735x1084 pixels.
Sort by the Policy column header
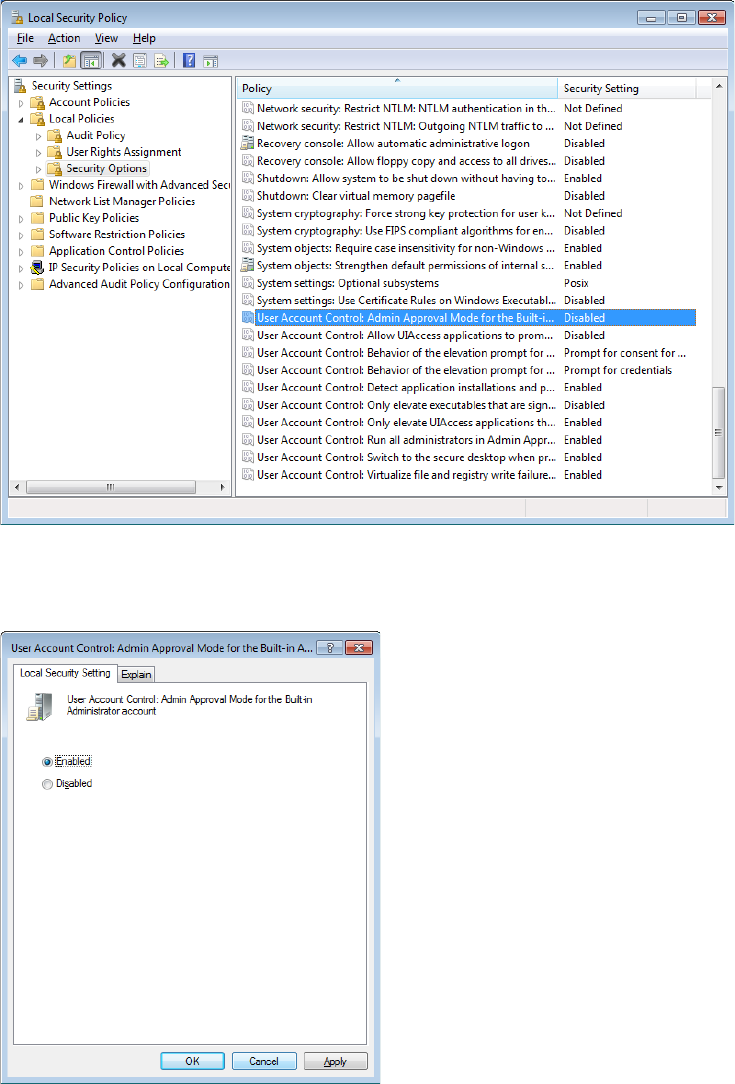coord(397,88)
